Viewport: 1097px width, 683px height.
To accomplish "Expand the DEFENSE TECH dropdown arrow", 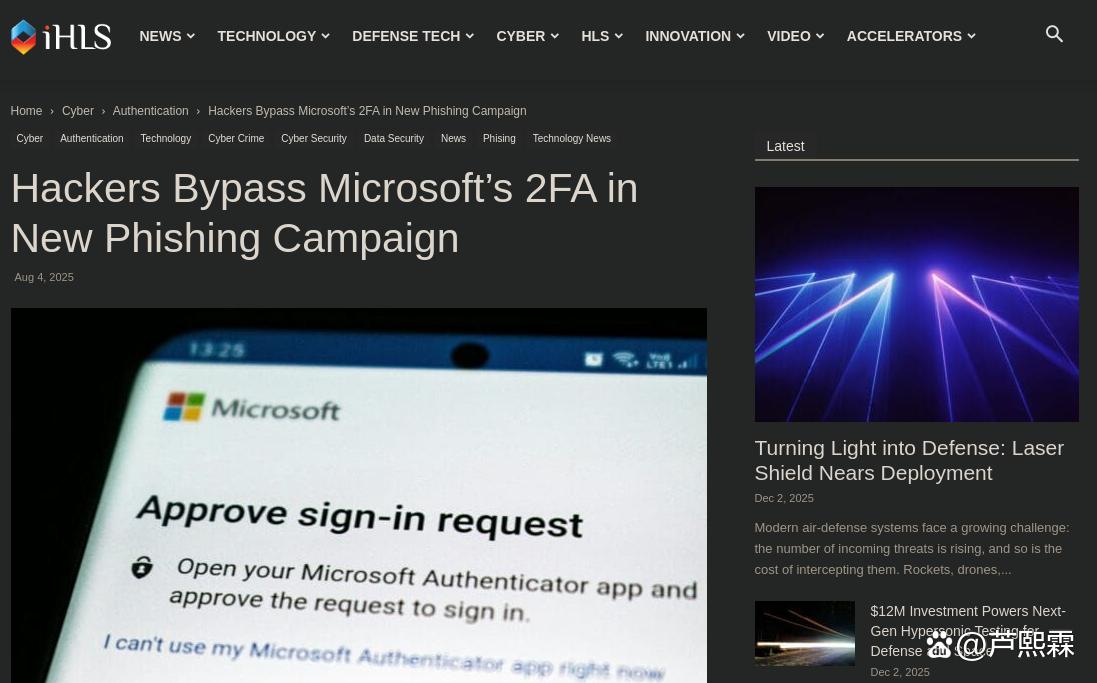I will point(469,36).
